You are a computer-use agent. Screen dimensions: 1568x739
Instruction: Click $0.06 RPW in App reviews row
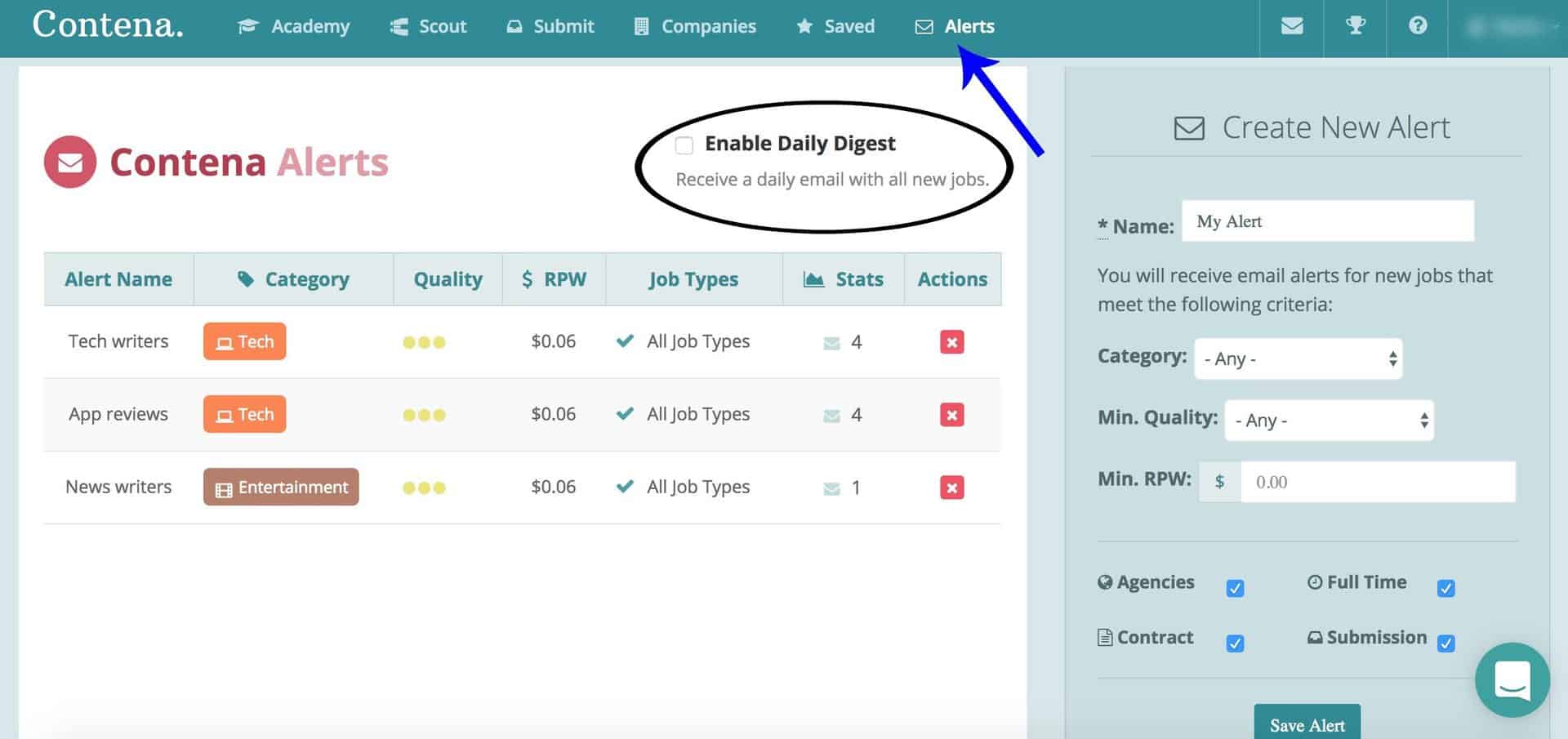pyautogui.click(x=554, y=414)
